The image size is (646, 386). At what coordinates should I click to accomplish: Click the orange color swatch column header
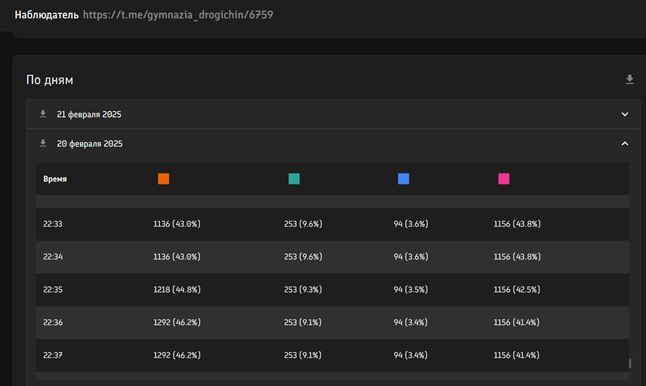[164, 179]
